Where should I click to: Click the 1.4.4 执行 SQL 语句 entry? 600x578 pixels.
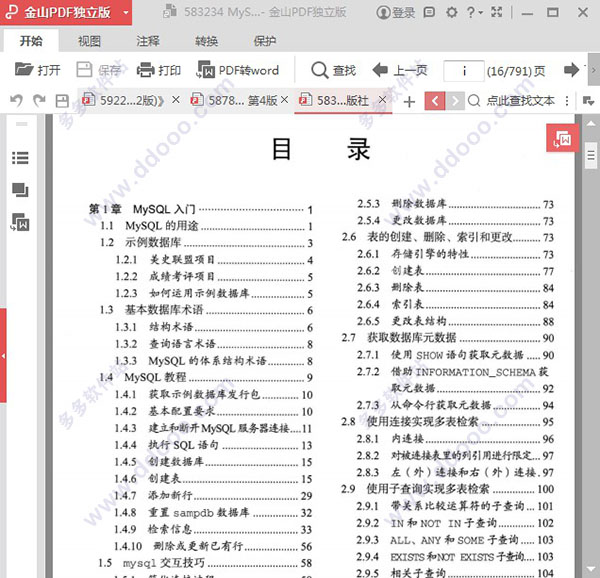(213, 445)
